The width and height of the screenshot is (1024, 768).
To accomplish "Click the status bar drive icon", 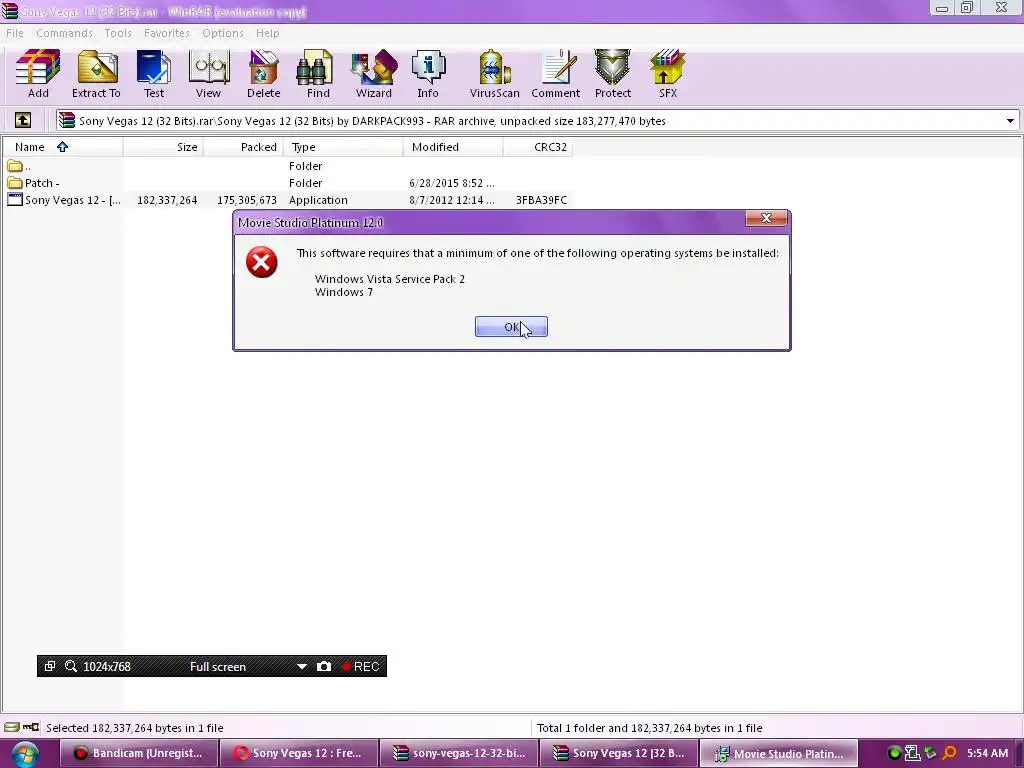I will 12,728.
